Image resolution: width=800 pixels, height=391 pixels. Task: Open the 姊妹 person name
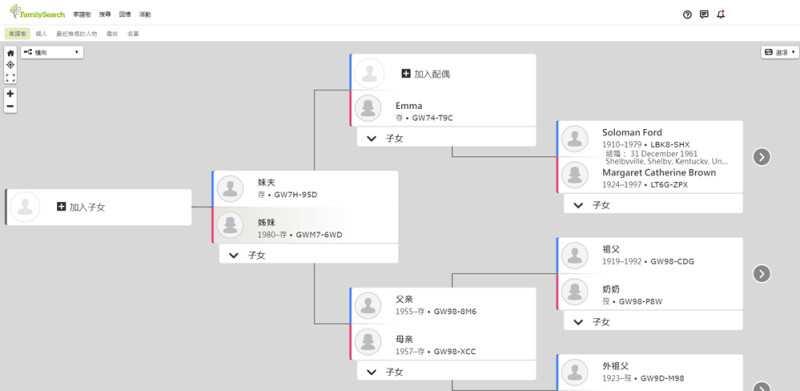(x=266, y=223)
